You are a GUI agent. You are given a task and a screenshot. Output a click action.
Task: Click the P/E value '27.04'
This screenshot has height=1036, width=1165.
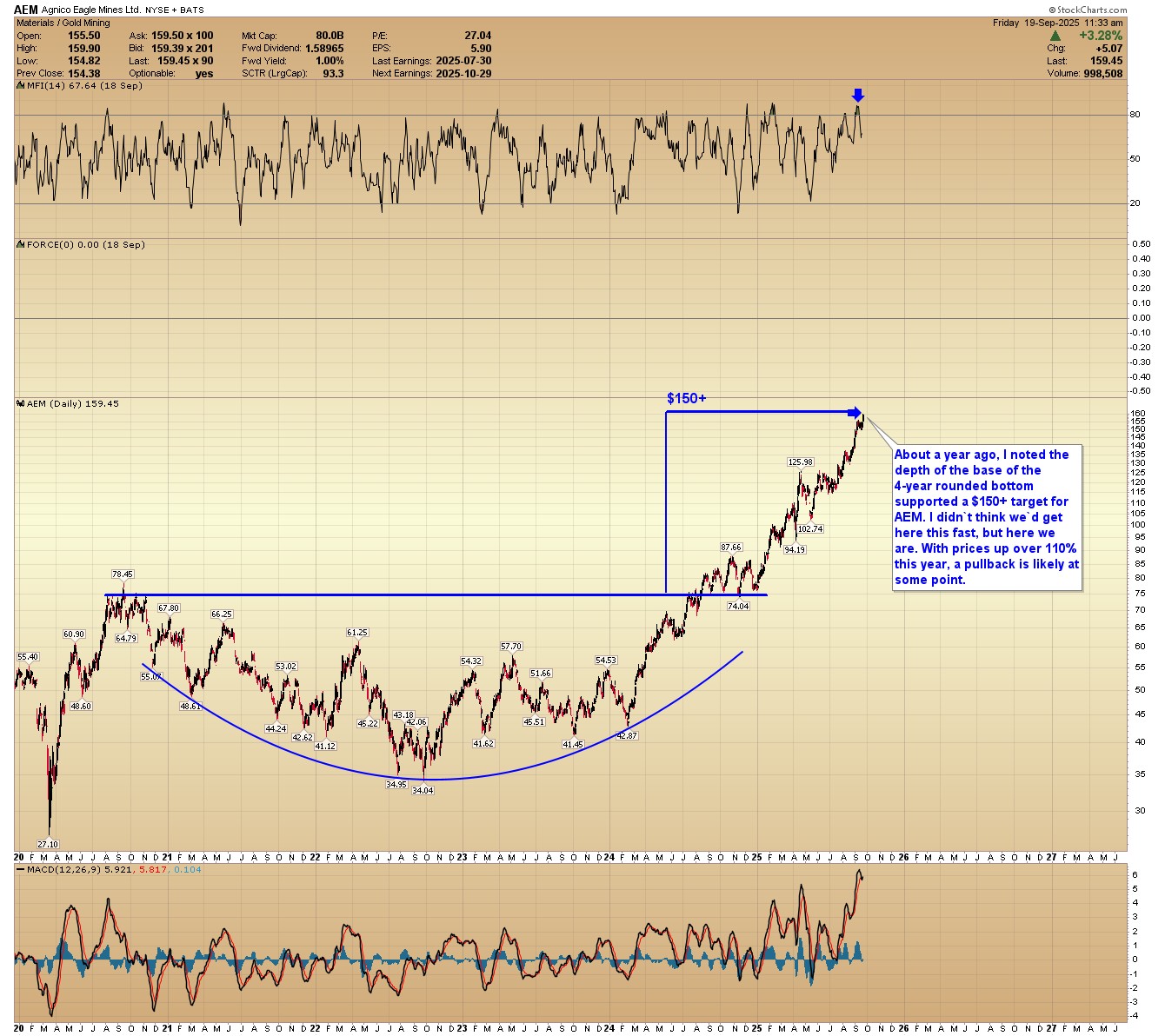click(477, 36)
